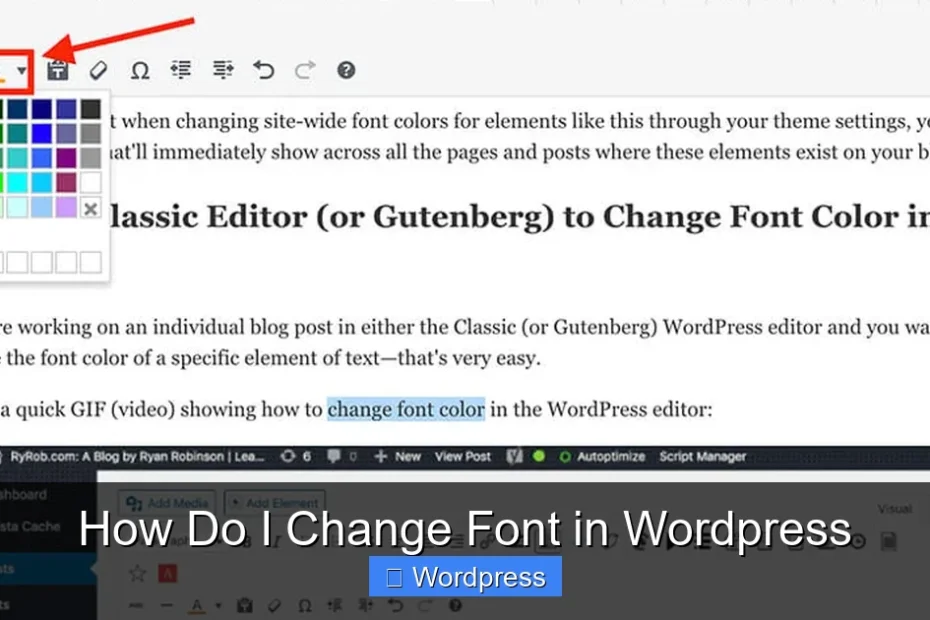The height and width of the screenshot is (620, 930).
Task: Click the Autoptimize status indicator dot
Action: [x=565, y=457]
